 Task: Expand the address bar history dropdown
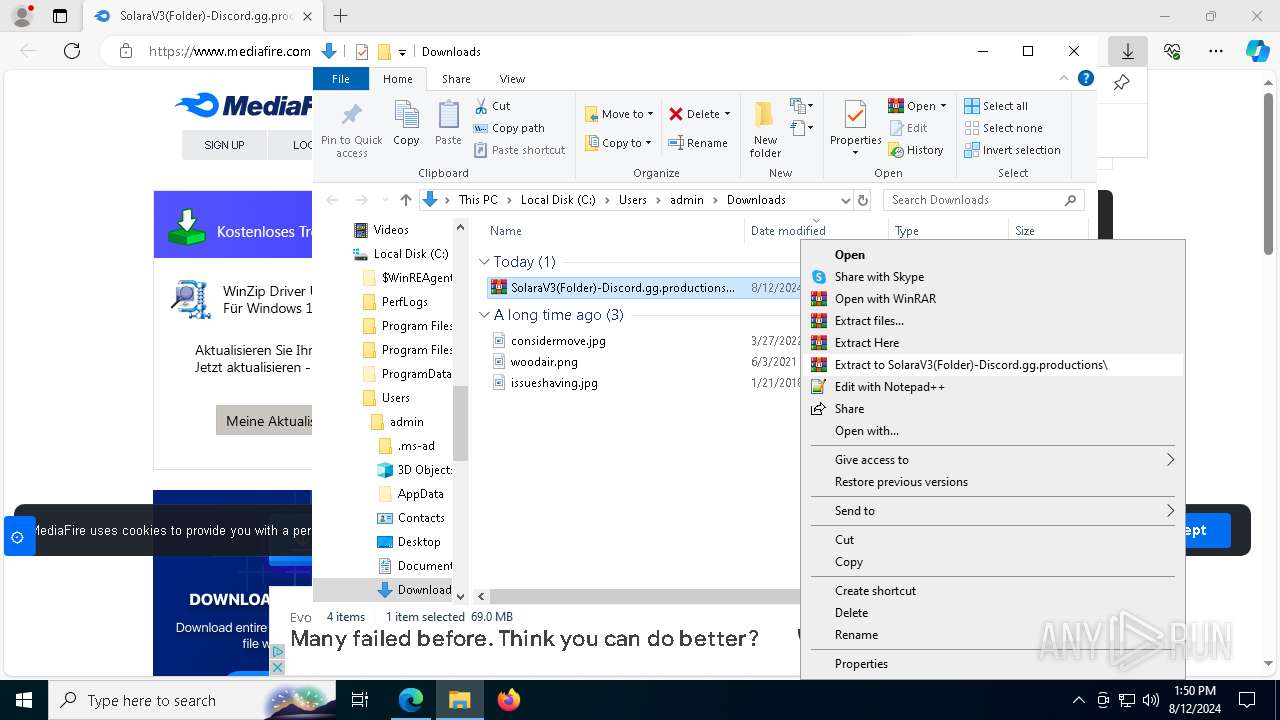(845, 200)
